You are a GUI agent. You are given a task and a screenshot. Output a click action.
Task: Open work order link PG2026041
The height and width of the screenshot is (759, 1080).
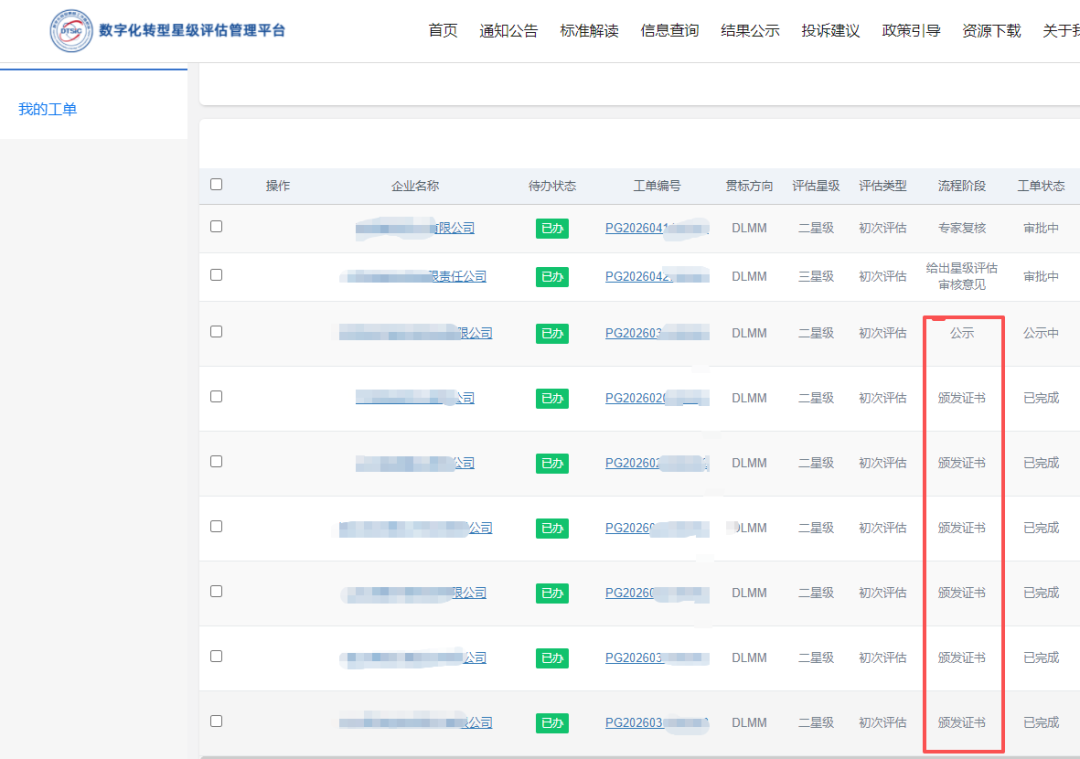point(657,228)
